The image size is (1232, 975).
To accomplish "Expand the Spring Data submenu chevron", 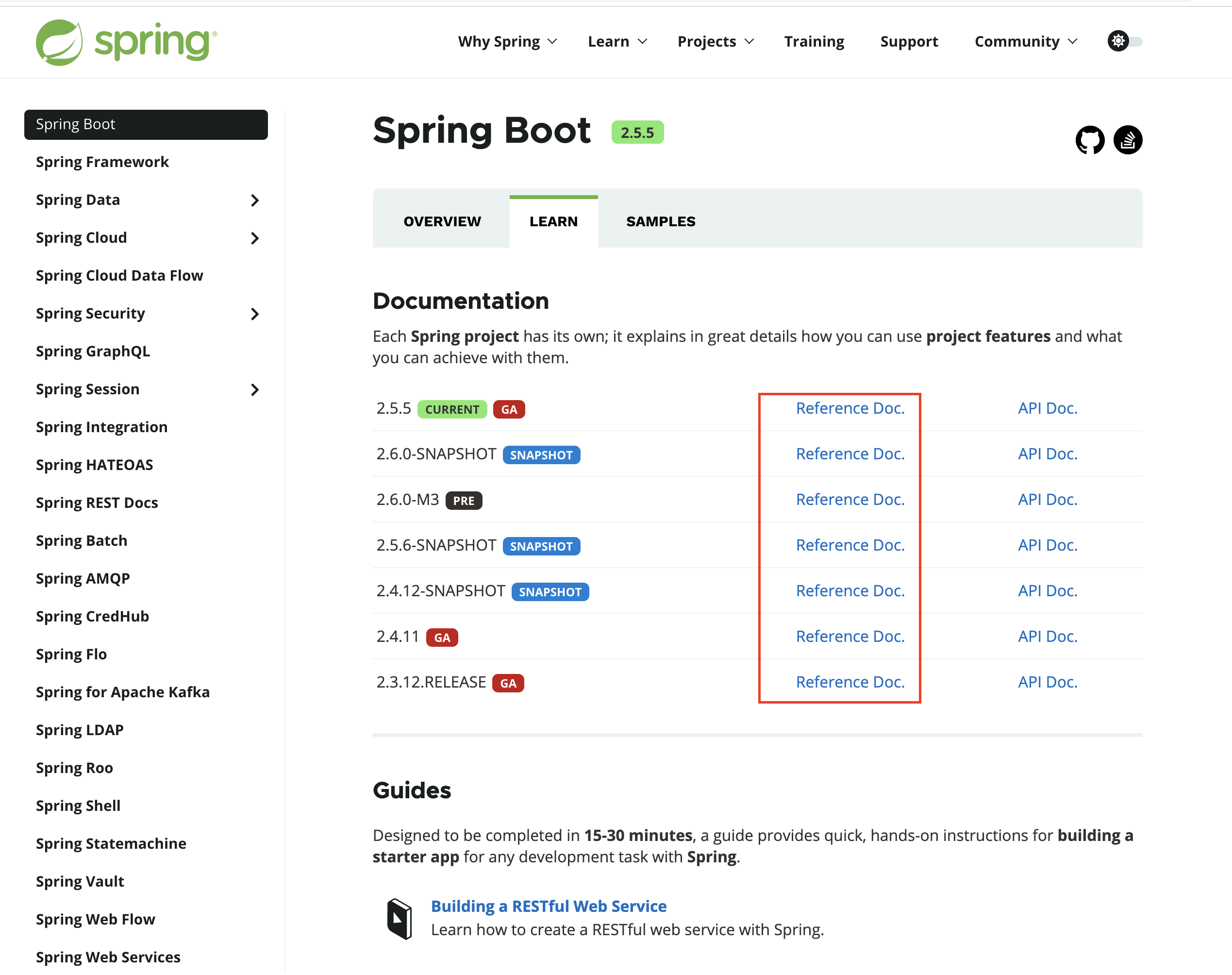I will pos(254,201).
